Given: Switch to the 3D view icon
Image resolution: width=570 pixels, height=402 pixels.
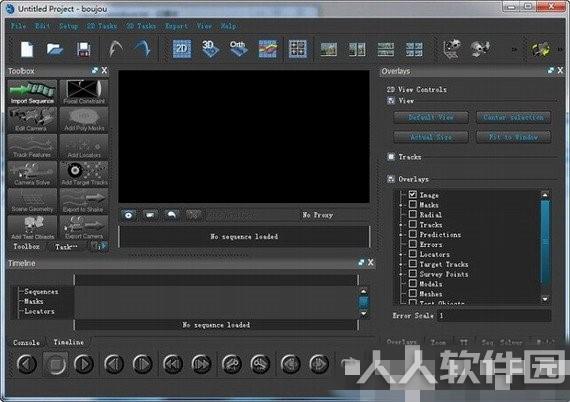Looking at the screenshot, I should [x=210, y=49].
